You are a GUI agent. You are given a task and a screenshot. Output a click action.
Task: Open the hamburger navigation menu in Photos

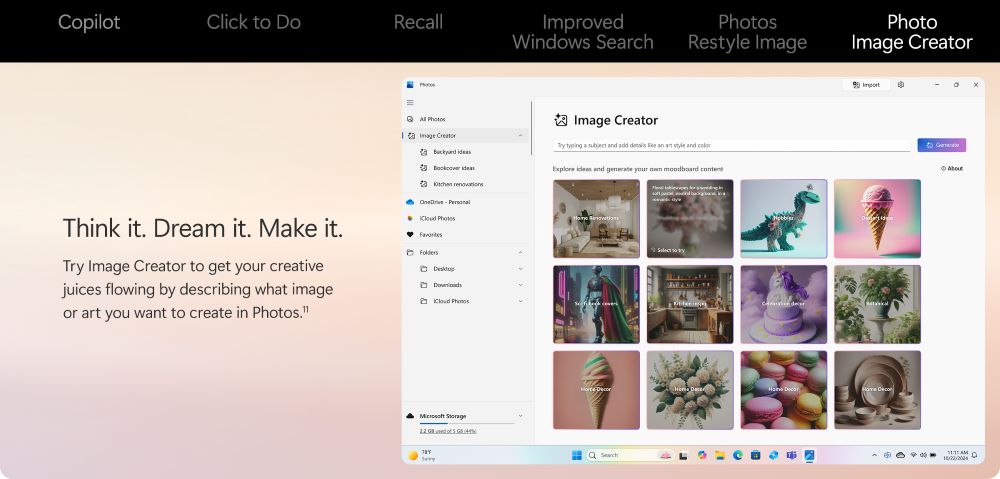[x=410, y=103]
